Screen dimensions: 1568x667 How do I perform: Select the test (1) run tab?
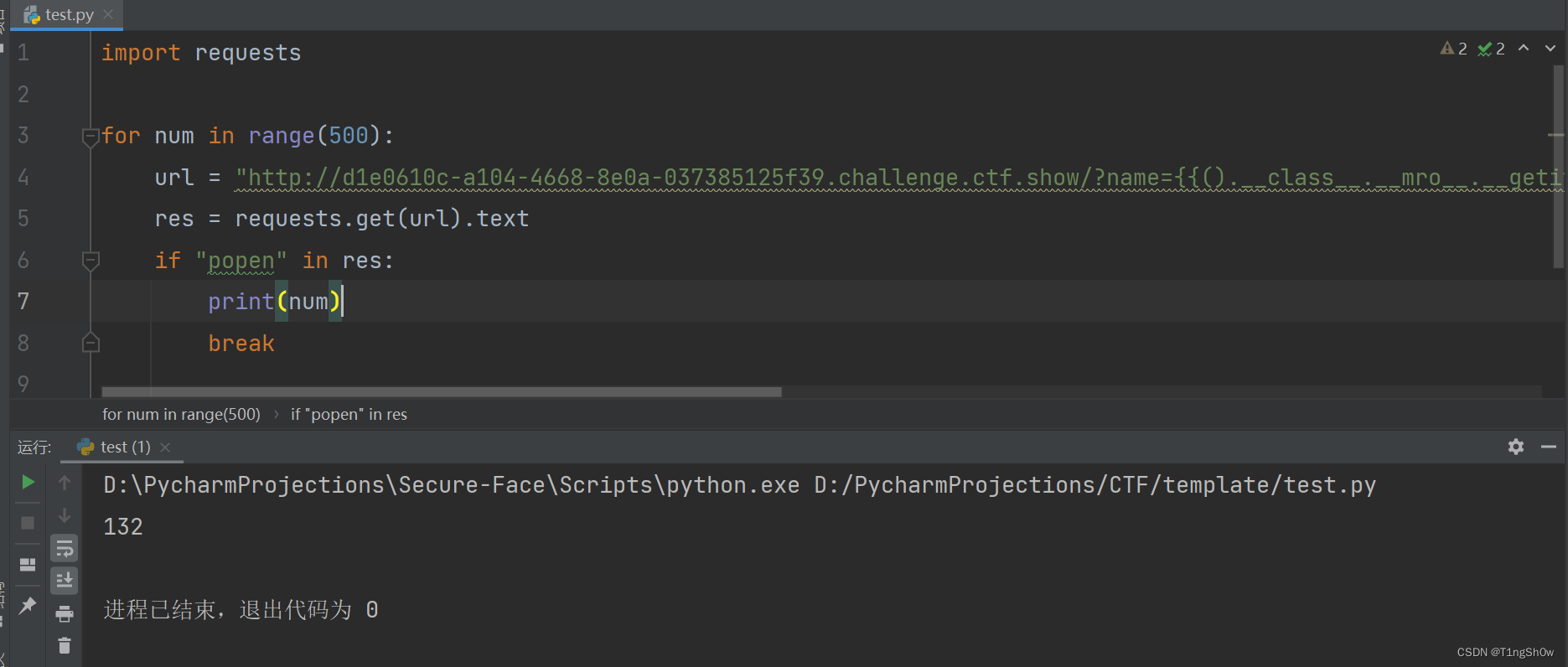coord(124,447)
